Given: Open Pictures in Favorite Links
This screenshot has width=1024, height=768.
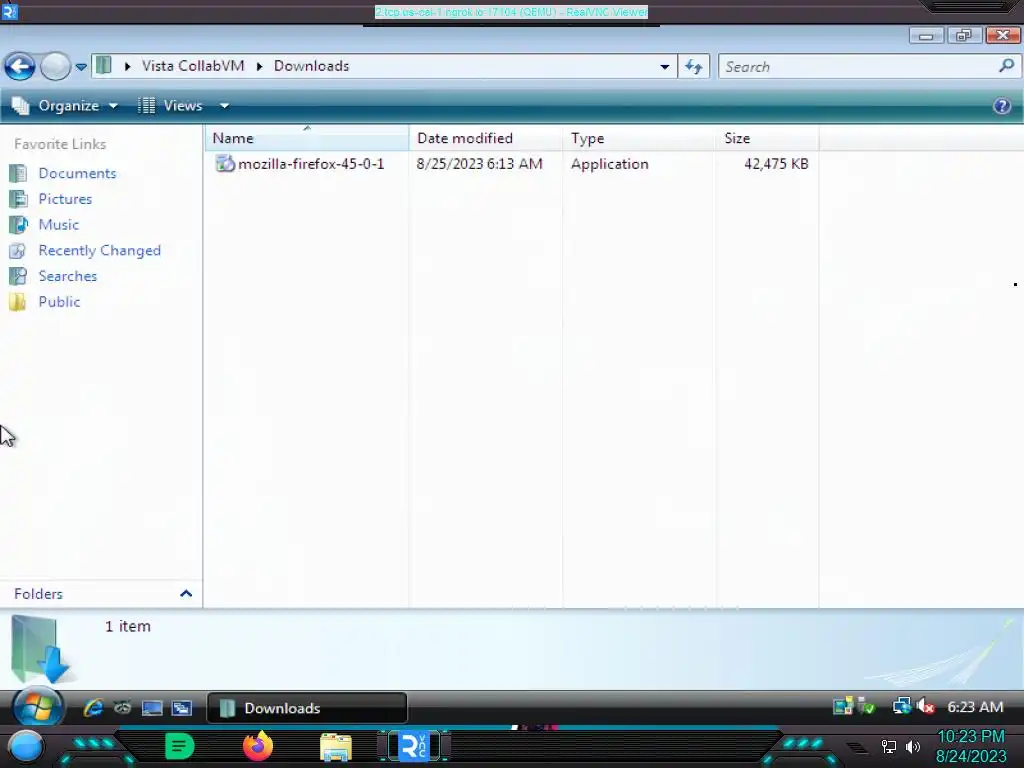Looking at the screenshot, I should click(x=65, y=199).
